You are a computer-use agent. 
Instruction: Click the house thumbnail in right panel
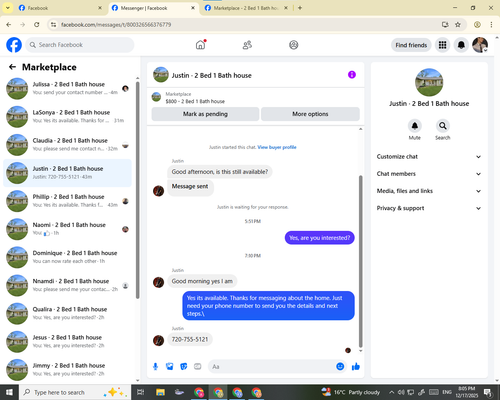pos(429,82)
